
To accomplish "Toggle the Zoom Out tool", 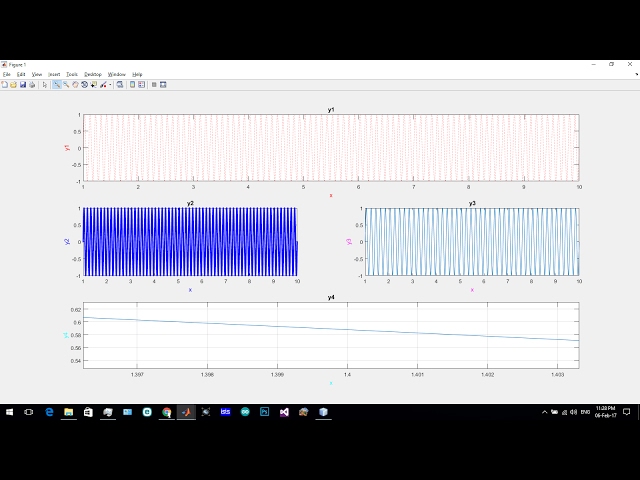I will tap(66, 84).
